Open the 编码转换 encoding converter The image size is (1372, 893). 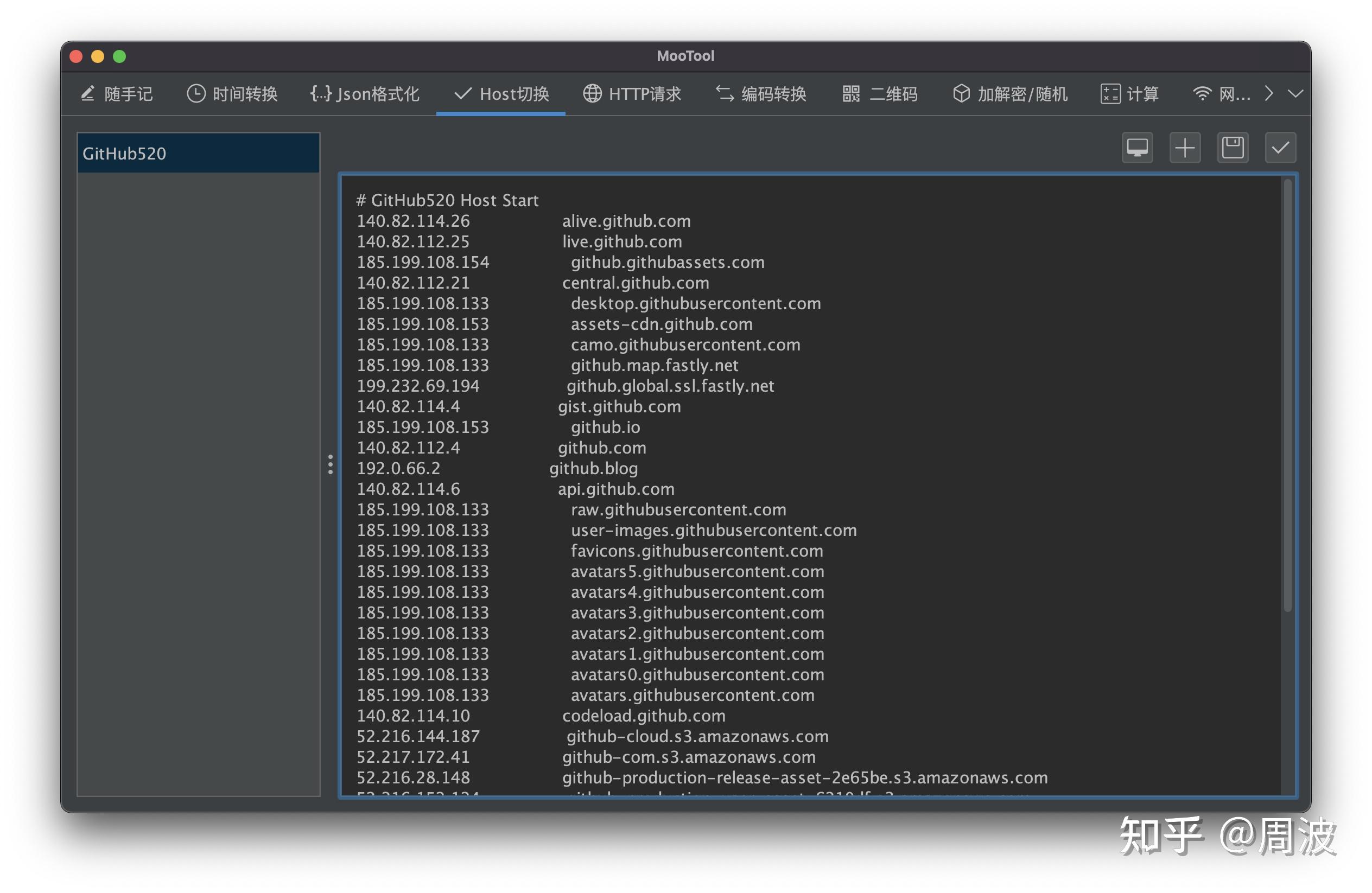pyautogui.click(x=761, y=94)
